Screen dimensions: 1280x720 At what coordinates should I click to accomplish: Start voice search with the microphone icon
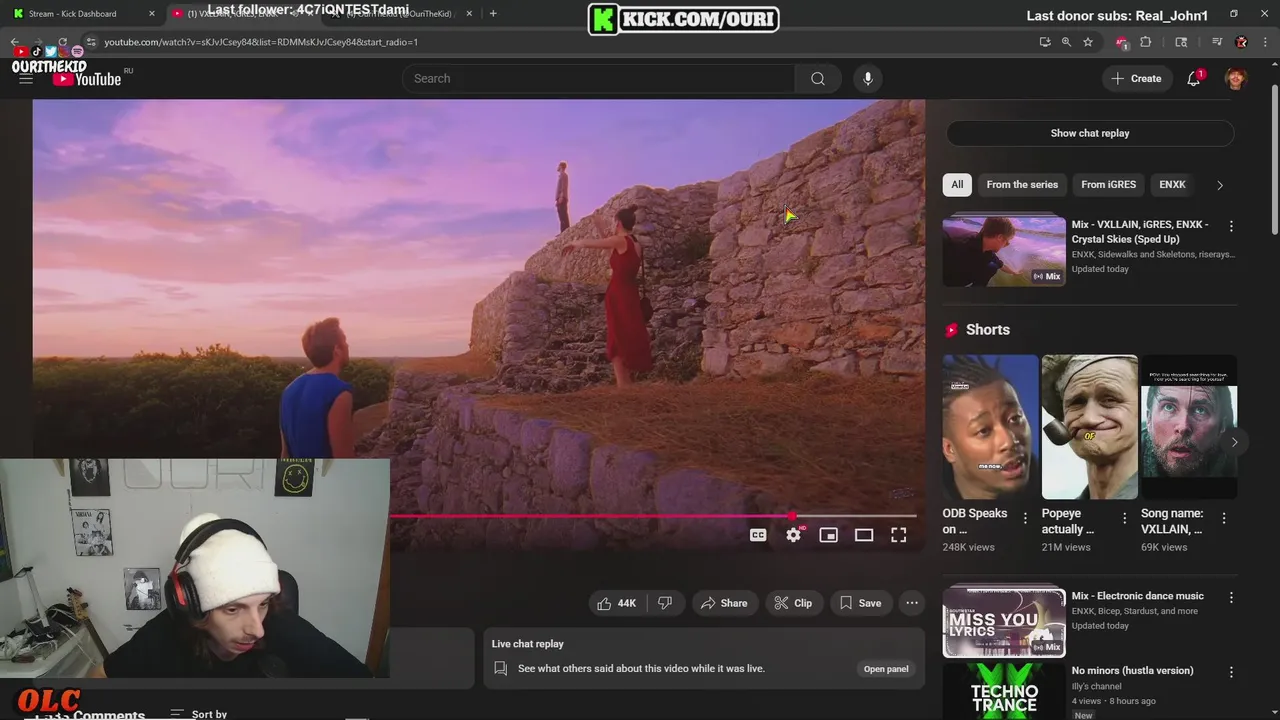click(868, 79)
